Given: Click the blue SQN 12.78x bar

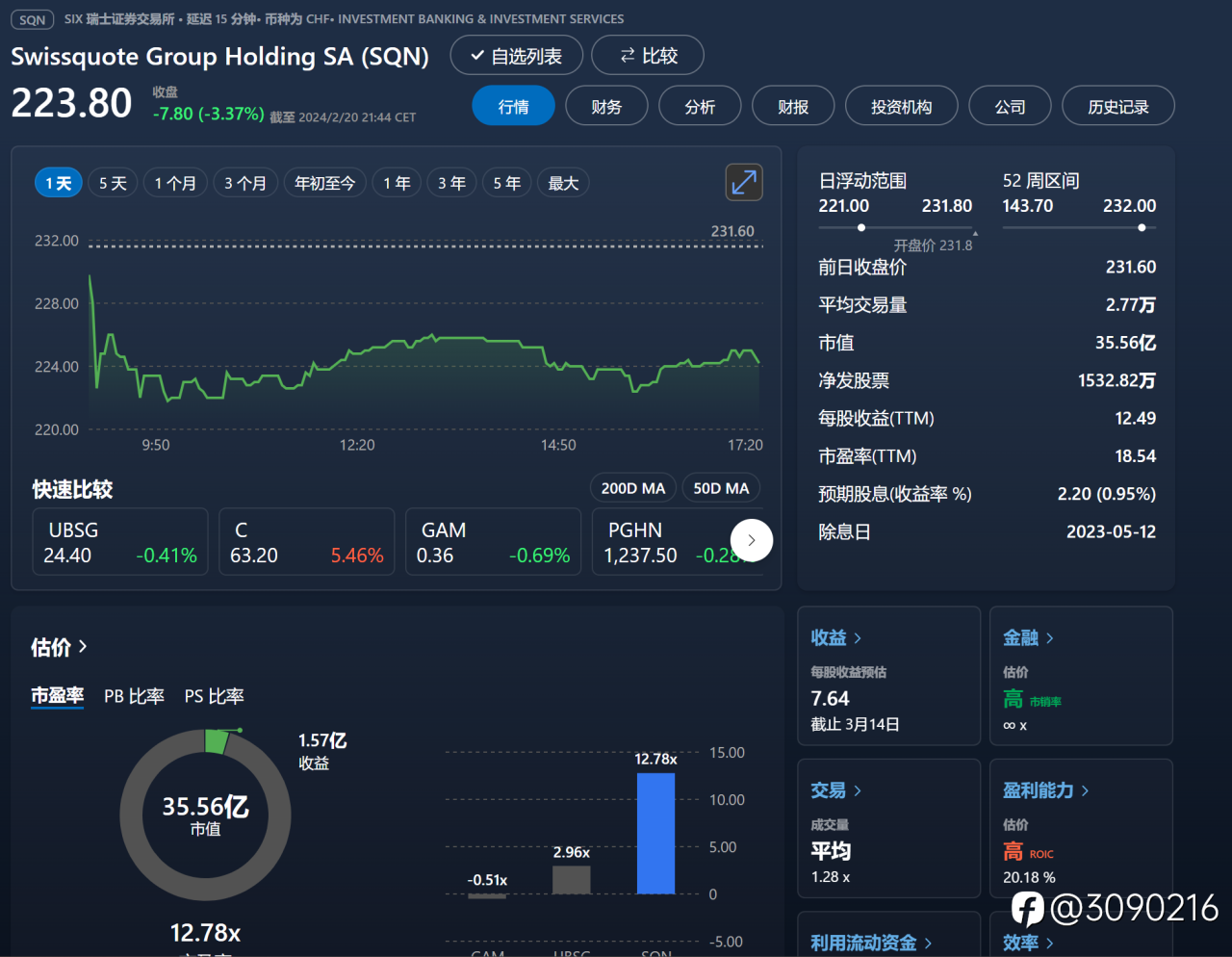Looking at the screenshot, I should (656, 834).
